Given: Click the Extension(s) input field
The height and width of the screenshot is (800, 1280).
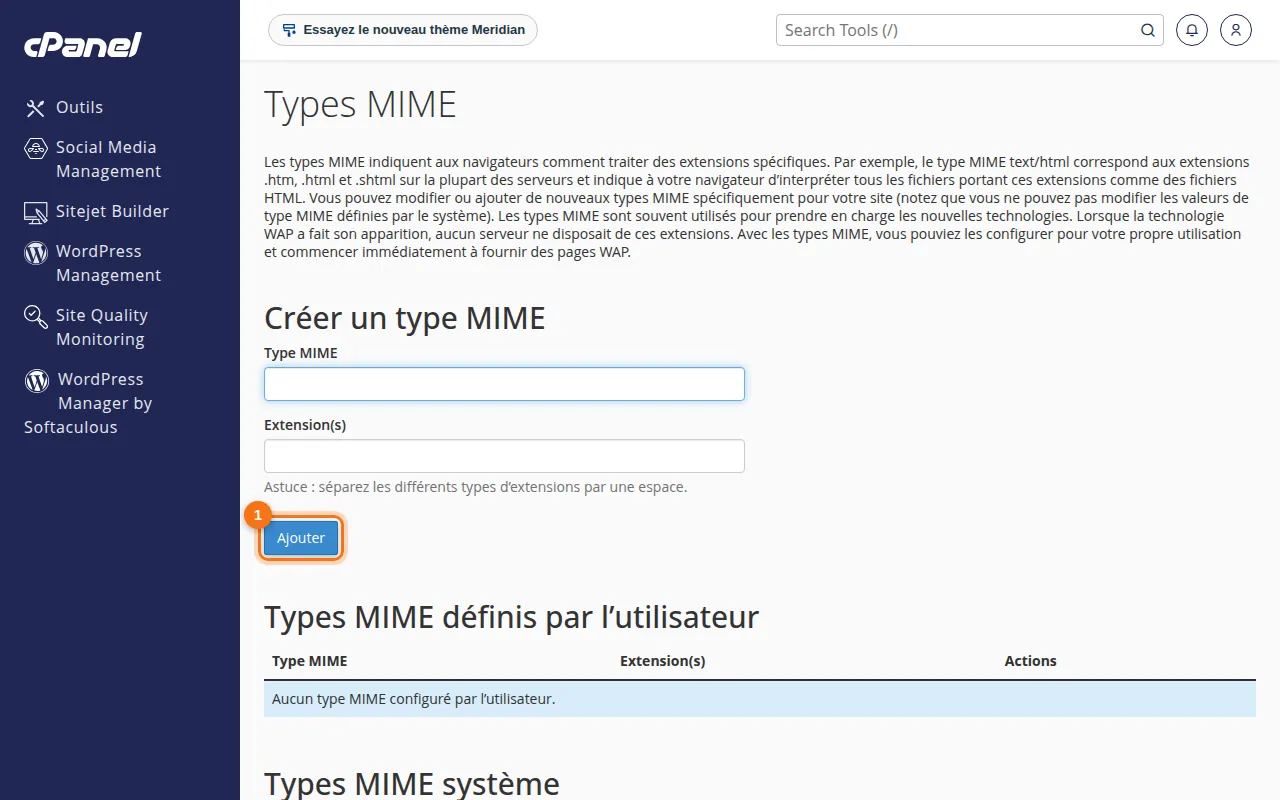Looking at the screenshot, I should (504, 456).
